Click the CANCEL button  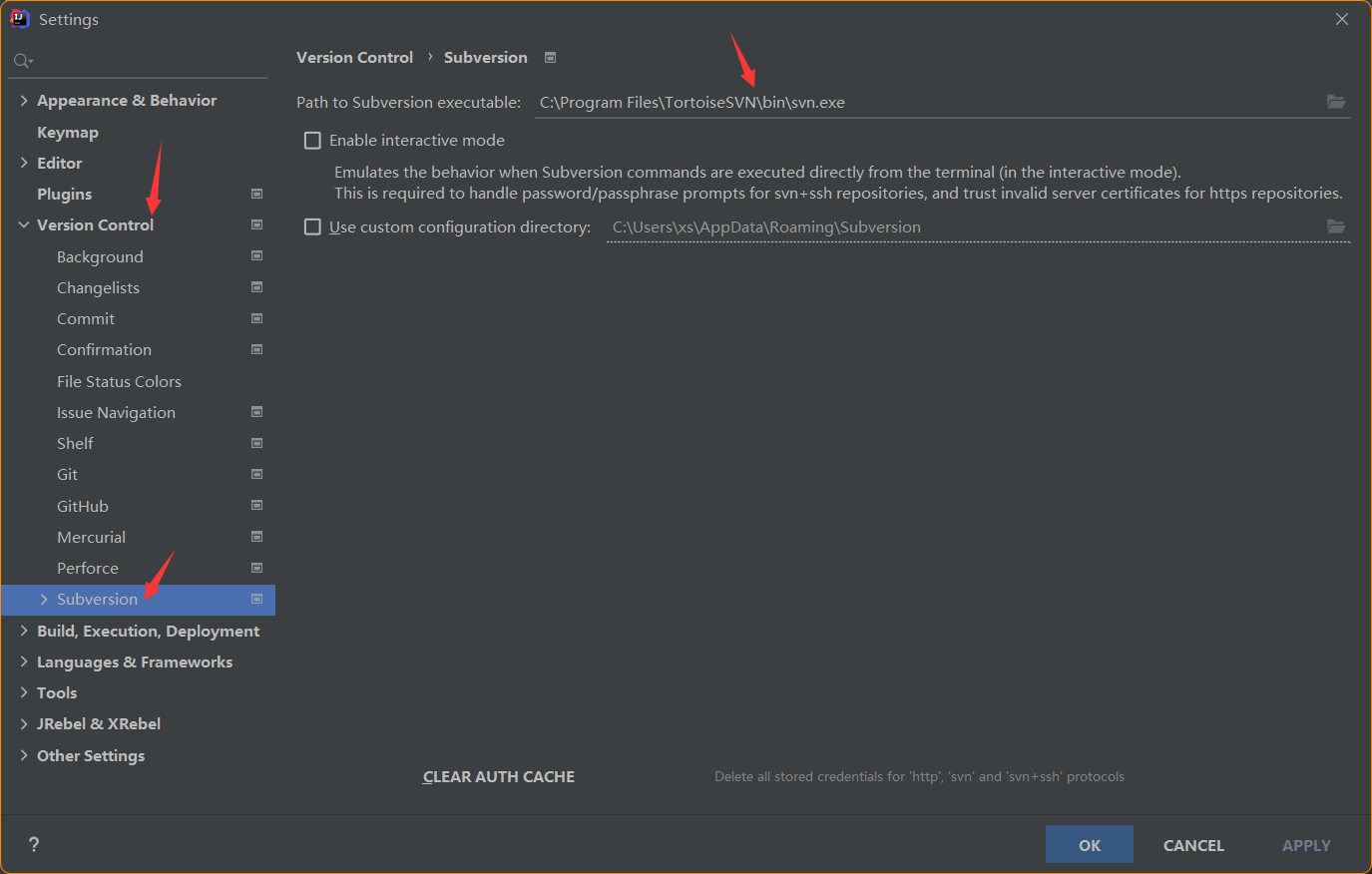[1193, 845]
